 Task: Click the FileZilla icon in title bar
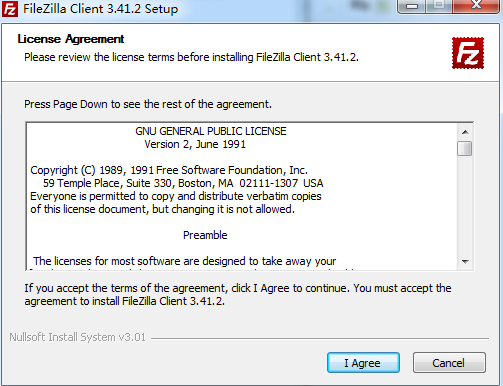click(x=10, y=9)
